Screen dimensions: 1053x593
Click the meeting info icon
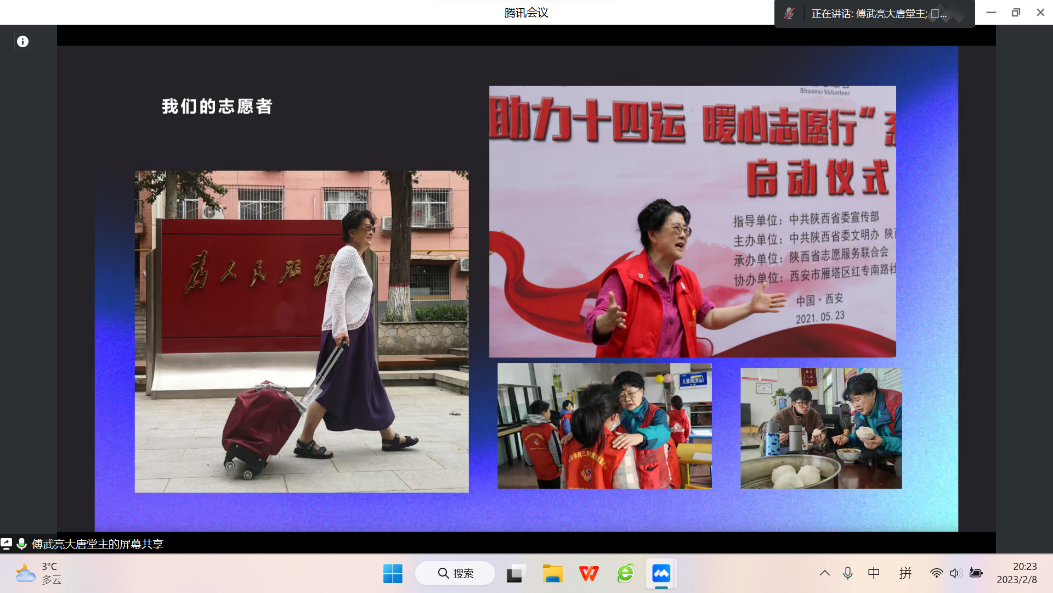[x=23, y=42]
